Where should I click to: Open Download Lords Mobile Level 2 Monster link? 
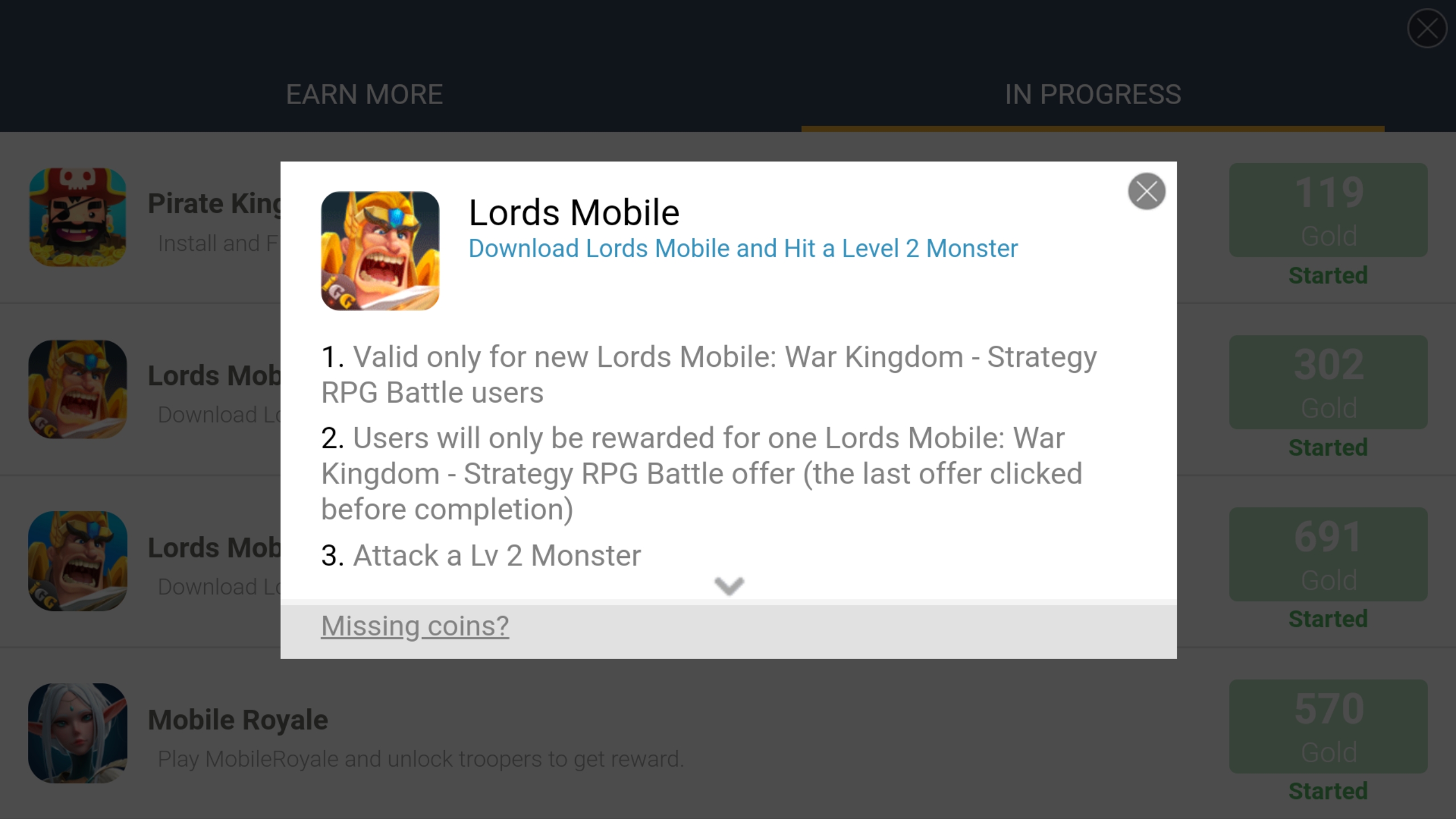(x=743, y=249)
